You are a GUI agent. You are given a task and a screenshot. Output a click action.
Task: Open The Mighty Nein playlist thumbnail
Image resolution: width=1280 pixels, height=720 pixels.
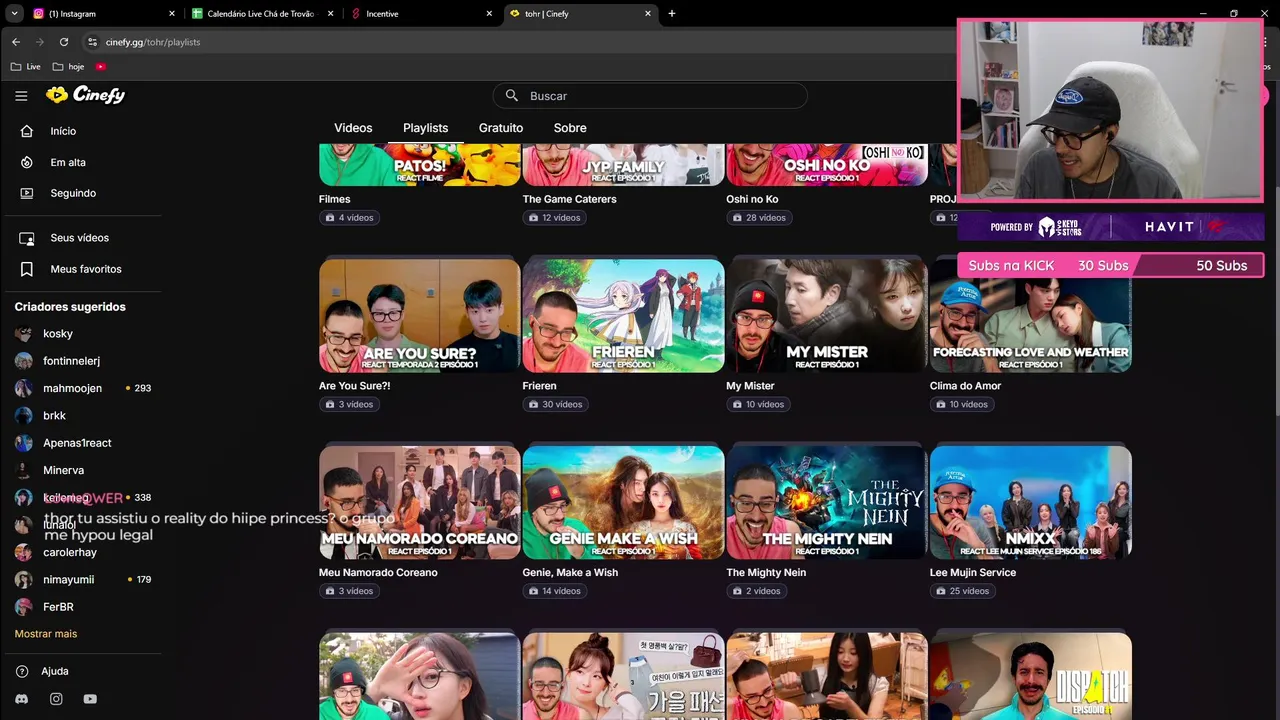[x=827, y=503]
